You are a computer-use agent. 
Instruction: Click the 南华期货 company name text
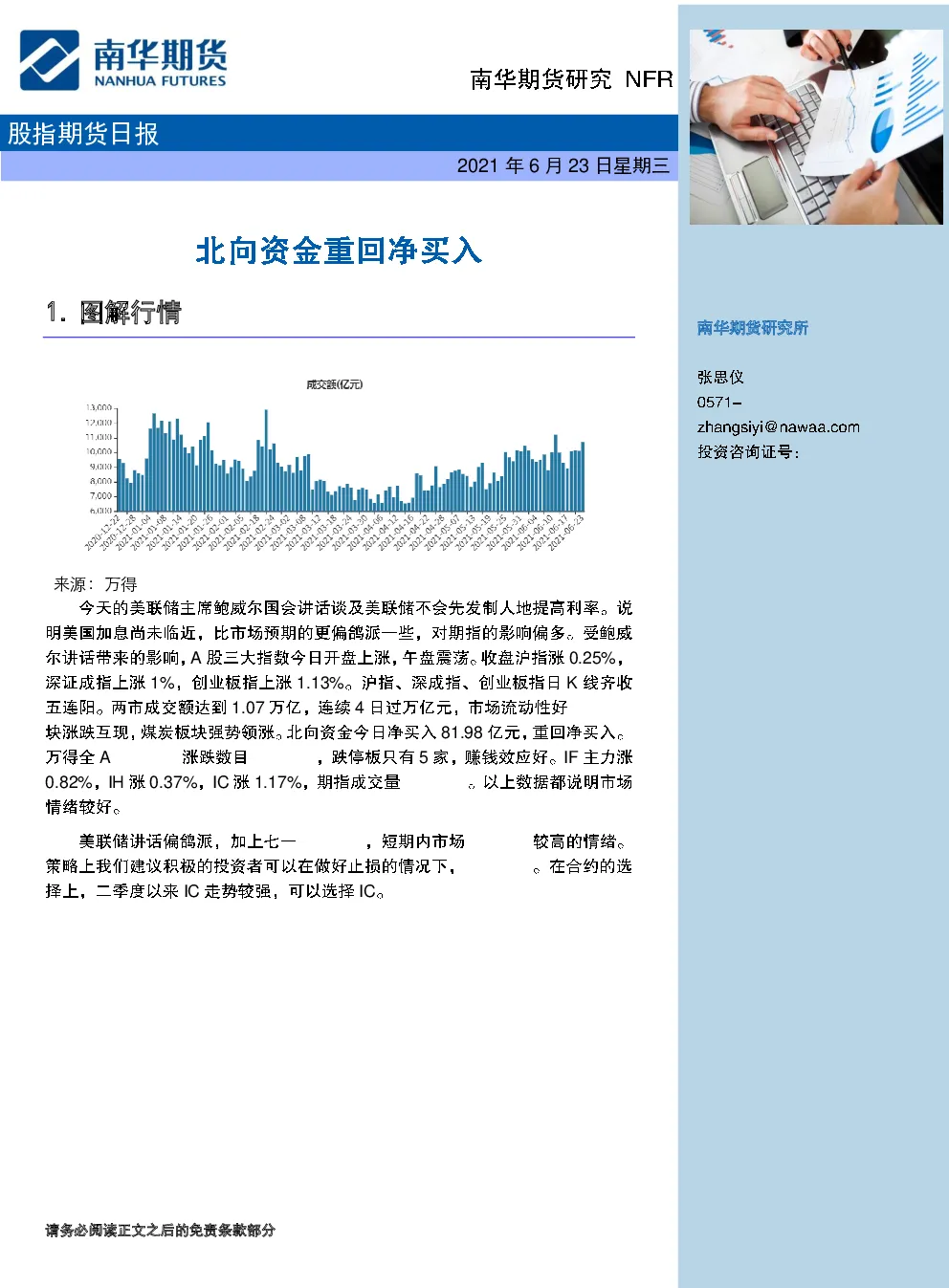click(160, 54)
